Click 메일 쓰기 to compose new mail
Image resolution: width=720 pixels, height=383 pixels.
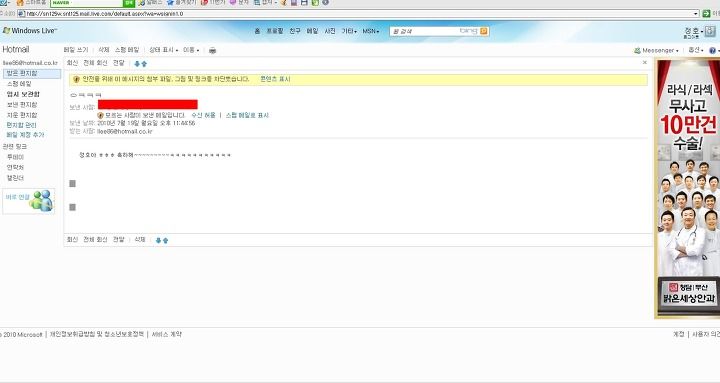[76, 50]
